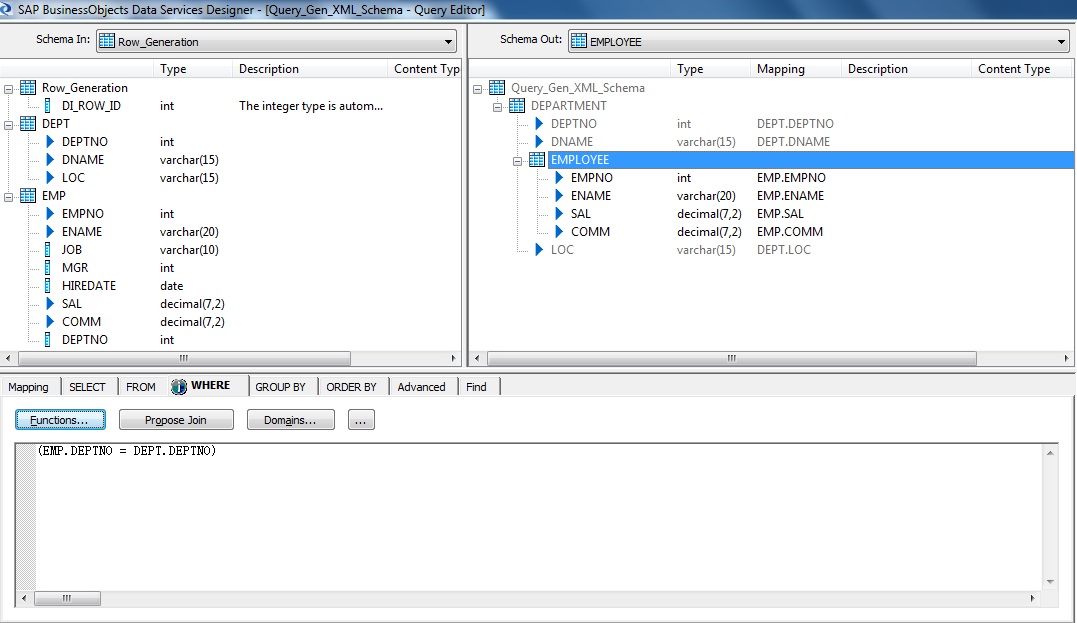Collapse the Query_Gen_XML_Schema node

[x=477, y=89]
